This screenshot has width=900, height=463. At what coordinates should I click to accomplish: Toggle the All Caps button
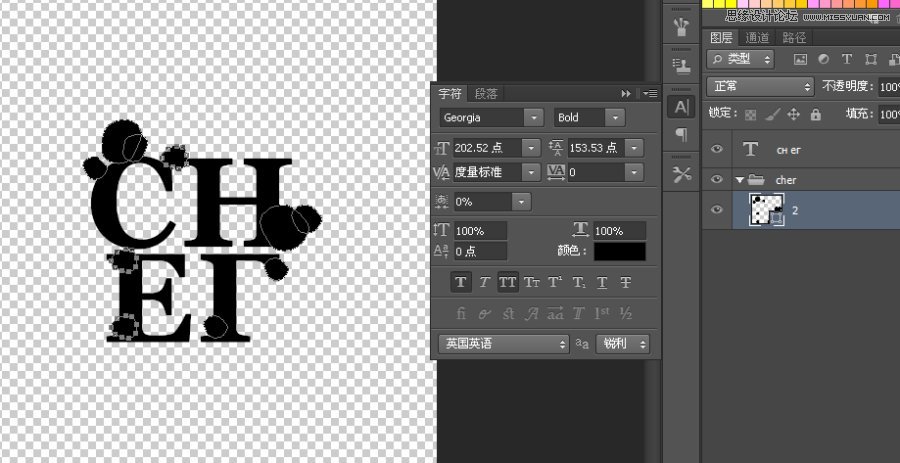click(x=508, y=283)
